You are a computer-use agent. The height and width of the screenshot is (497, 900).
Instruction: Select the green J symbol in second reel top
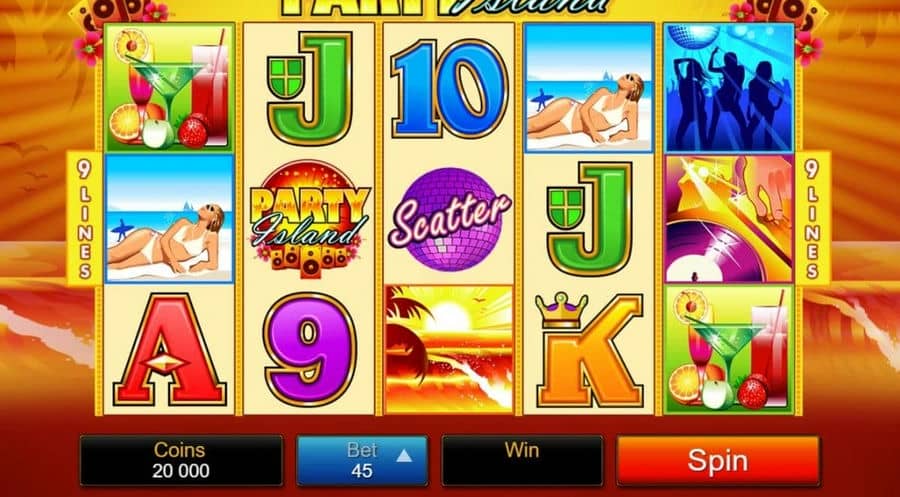pyautogui.click(x=310, y=88)
